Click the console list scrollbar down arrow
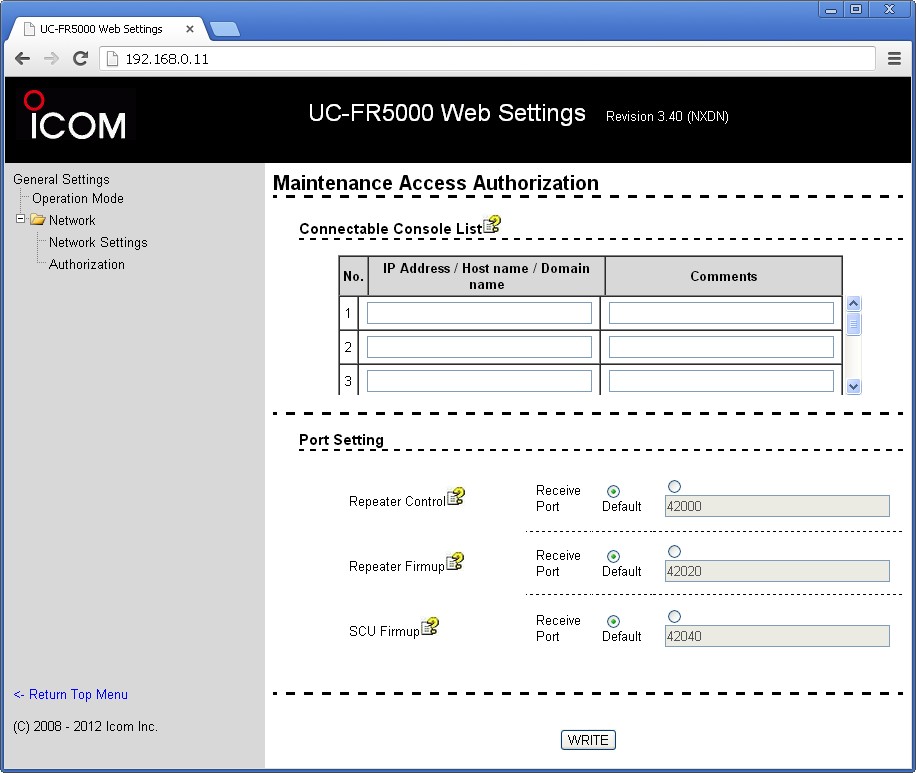916x773 pixels. pos(853,384)
